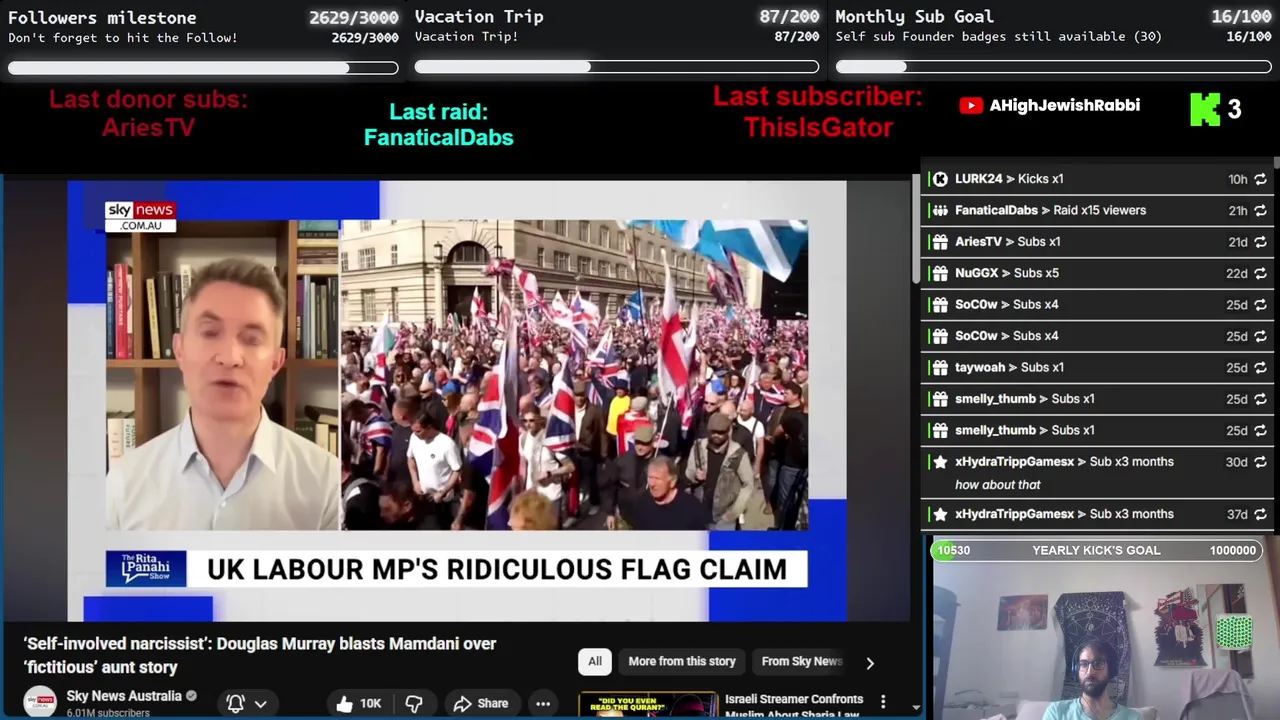The image size is (1280, 720).
Task: Open the Did You Even Read the Quran thumbnail
Action: click(648, 706)
